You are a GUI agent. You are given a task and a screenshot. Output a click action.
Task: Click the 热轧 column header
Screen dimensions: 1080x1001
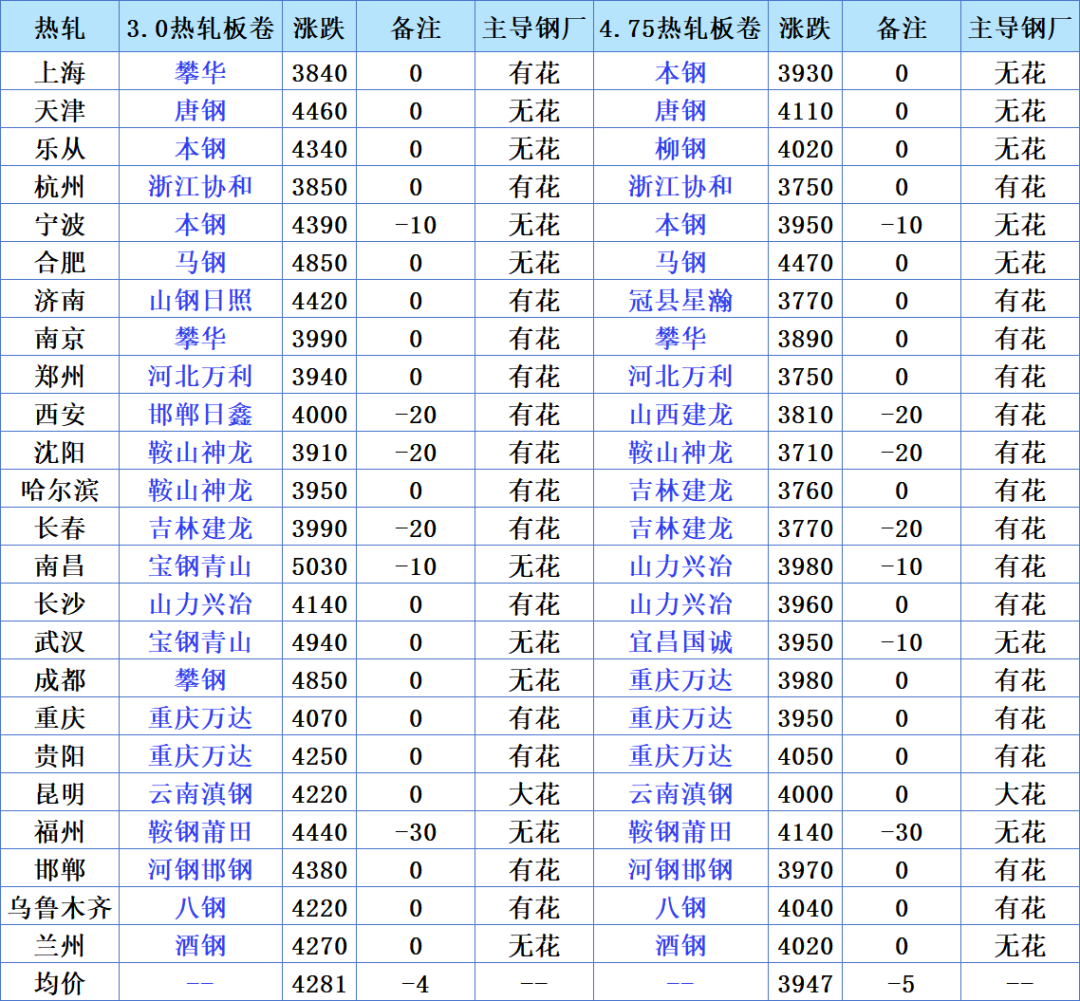click(x=60, y=28)
